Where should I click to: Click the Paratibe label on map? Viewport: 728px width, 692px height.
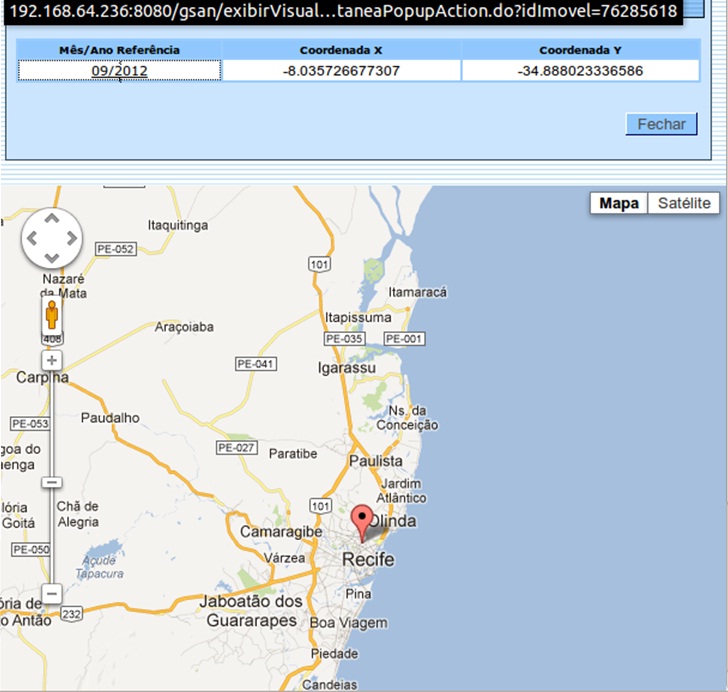click(293, 453)
